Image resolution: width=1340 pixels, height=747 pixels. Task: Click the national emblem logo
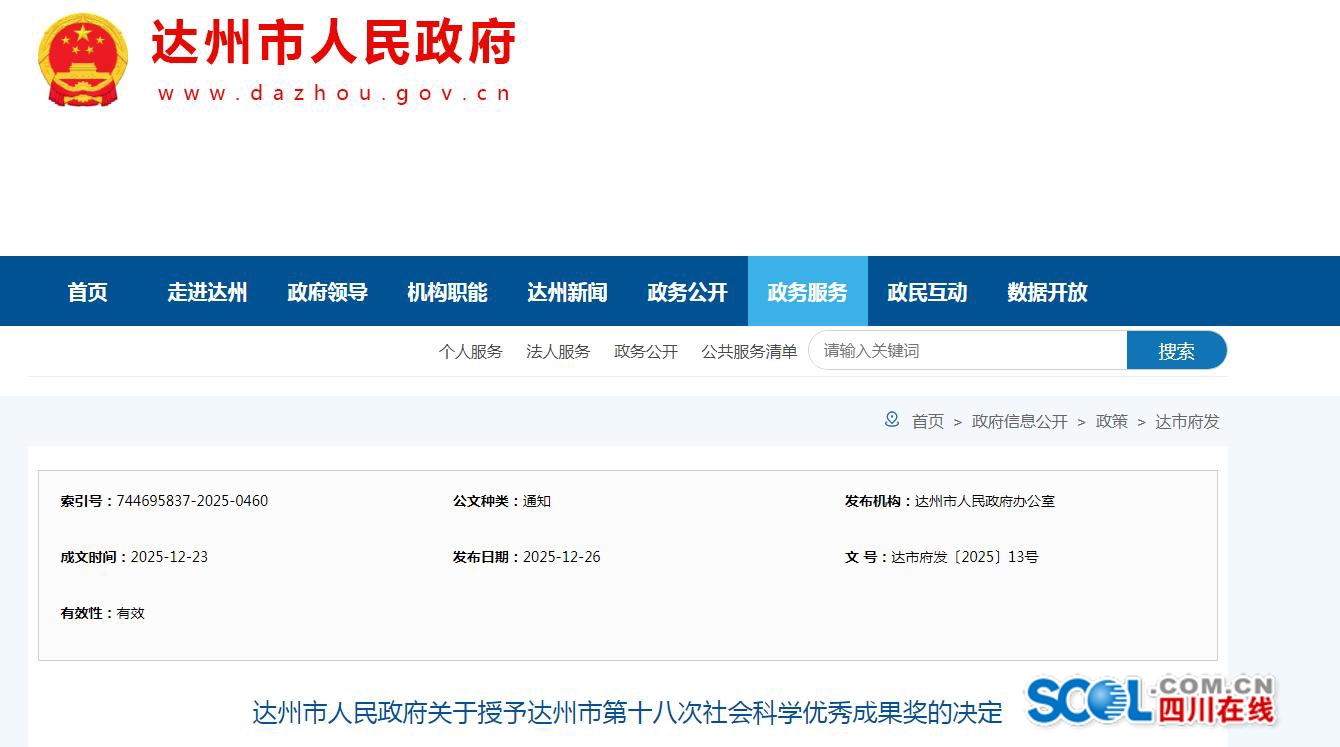pos(83,60)
